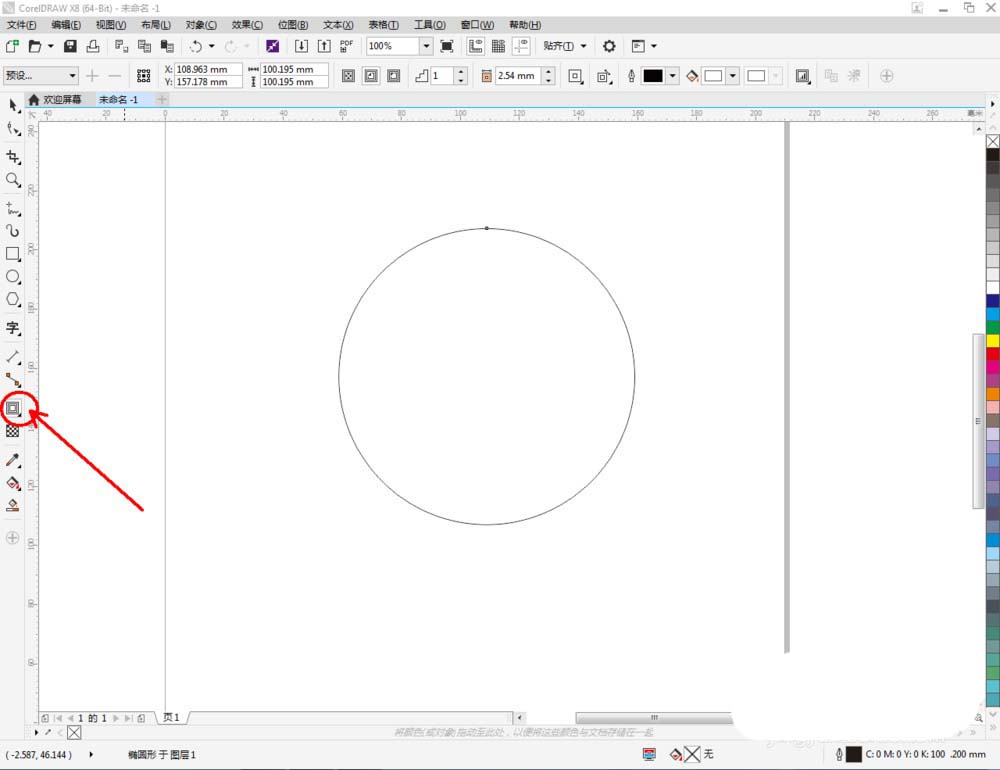Click the Export icon
Screen dimensions: 1000x770
click(x=324, y=46)
